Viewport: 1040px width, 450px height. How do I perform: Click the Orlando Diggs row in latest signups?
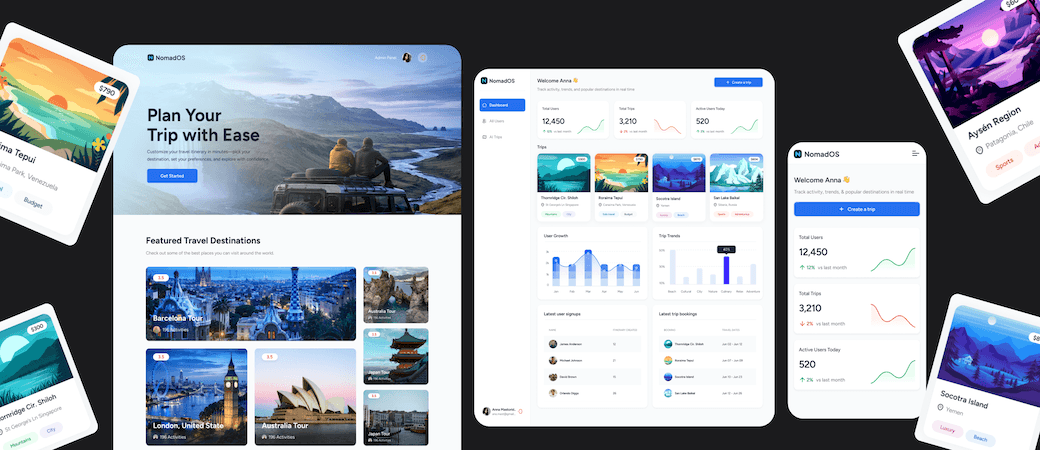592,393
